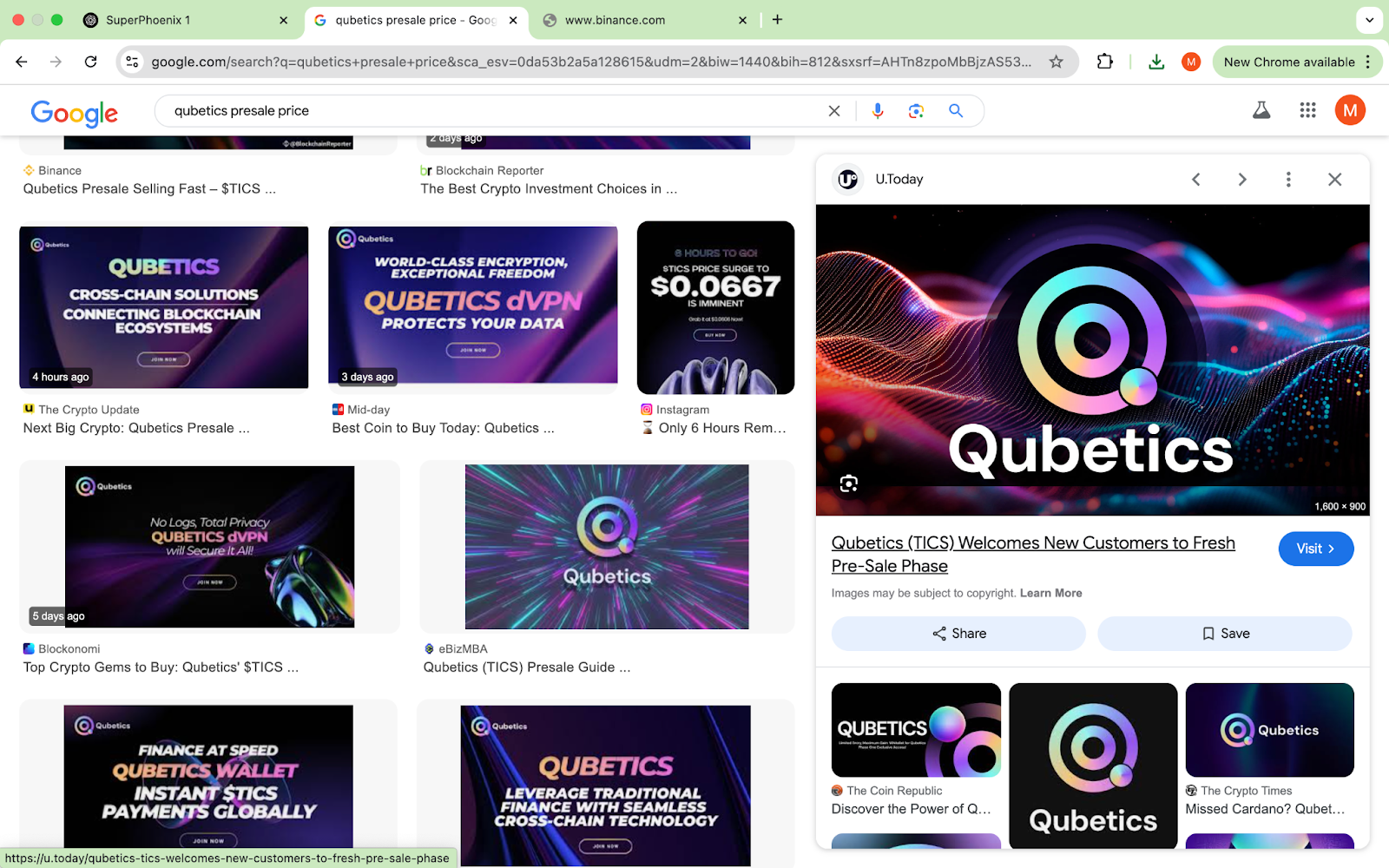This screenshot has width=1389, height=868.
Task: Open $0.0667 price surge Instagram image
Action: [x=715, y=307]
